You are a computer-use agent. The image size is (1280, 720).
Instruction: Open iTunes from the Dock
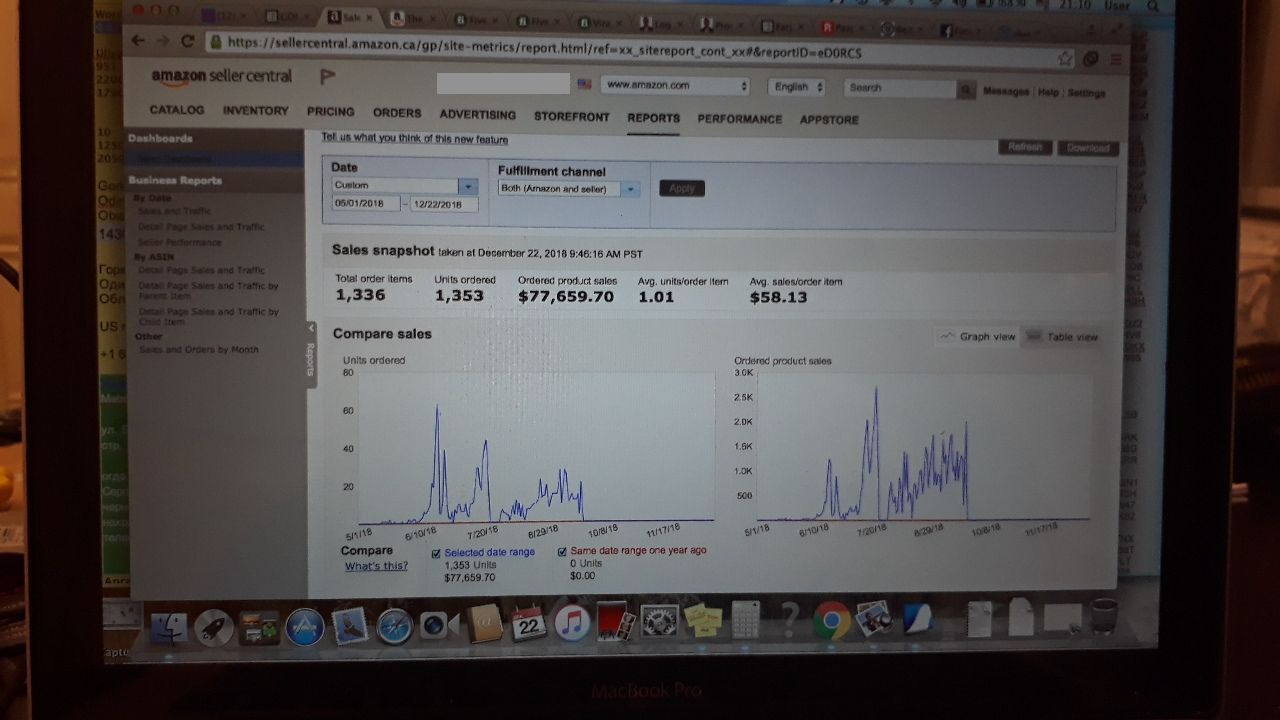coord(572,624)
